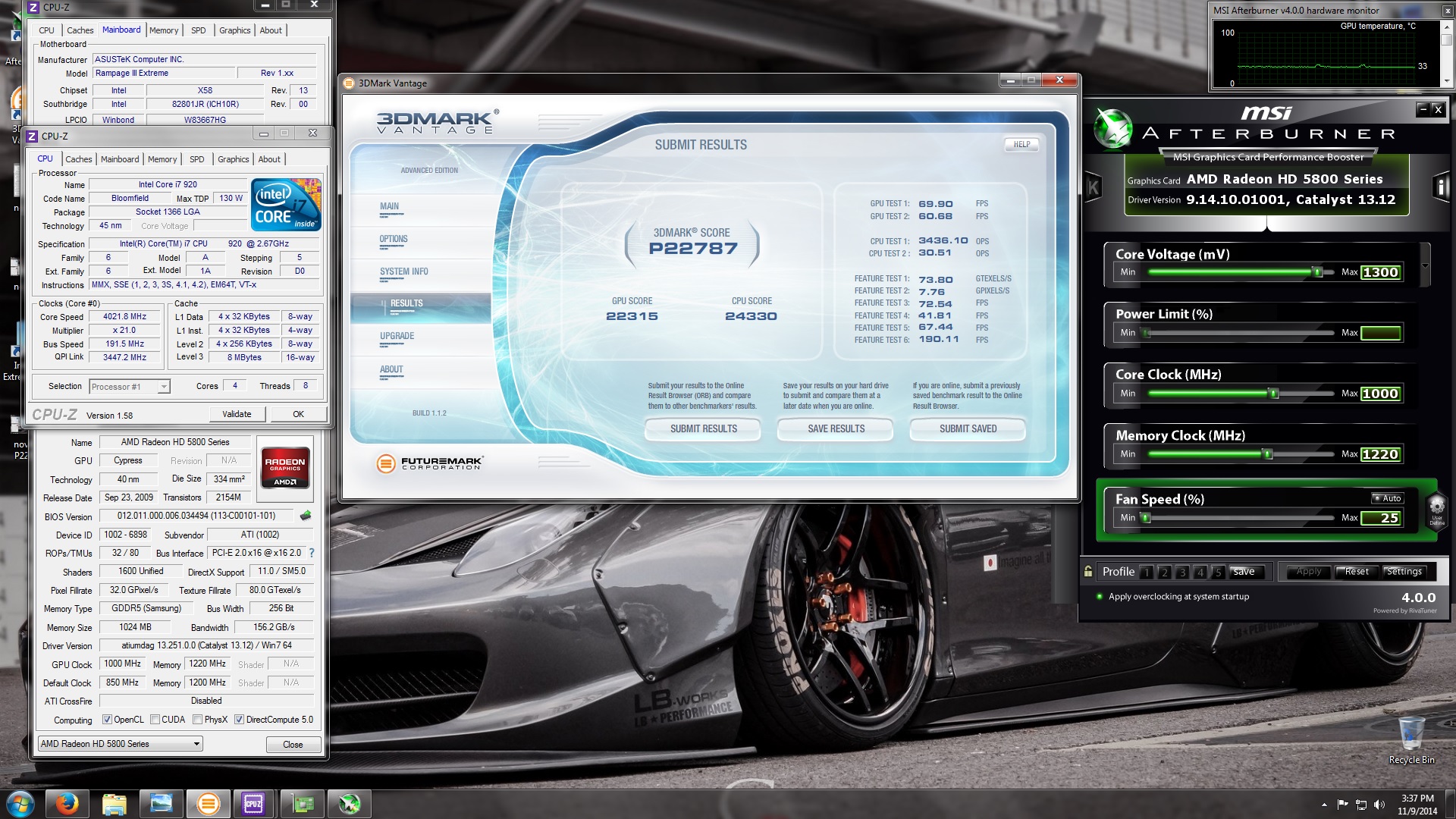
Task: Open Afterburner information i button
Action: tap(1442, 187)
